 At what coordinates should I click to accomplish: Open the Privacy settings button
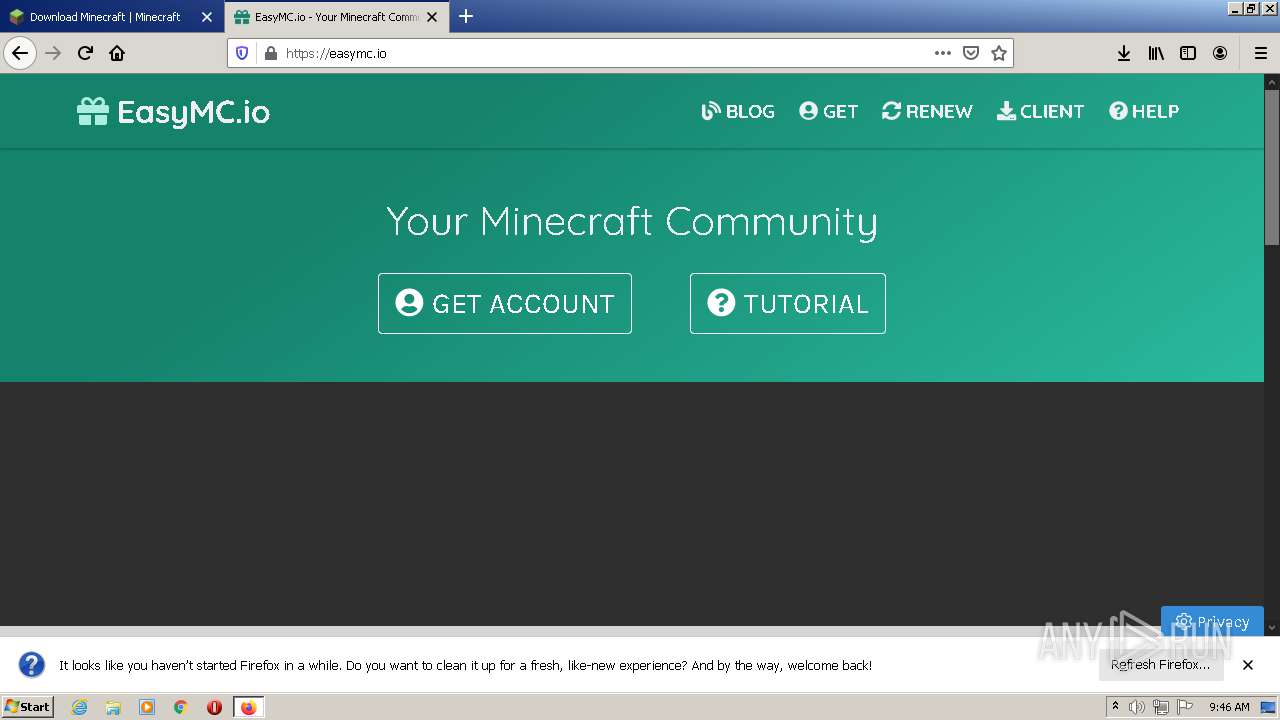coord(1212,620)
